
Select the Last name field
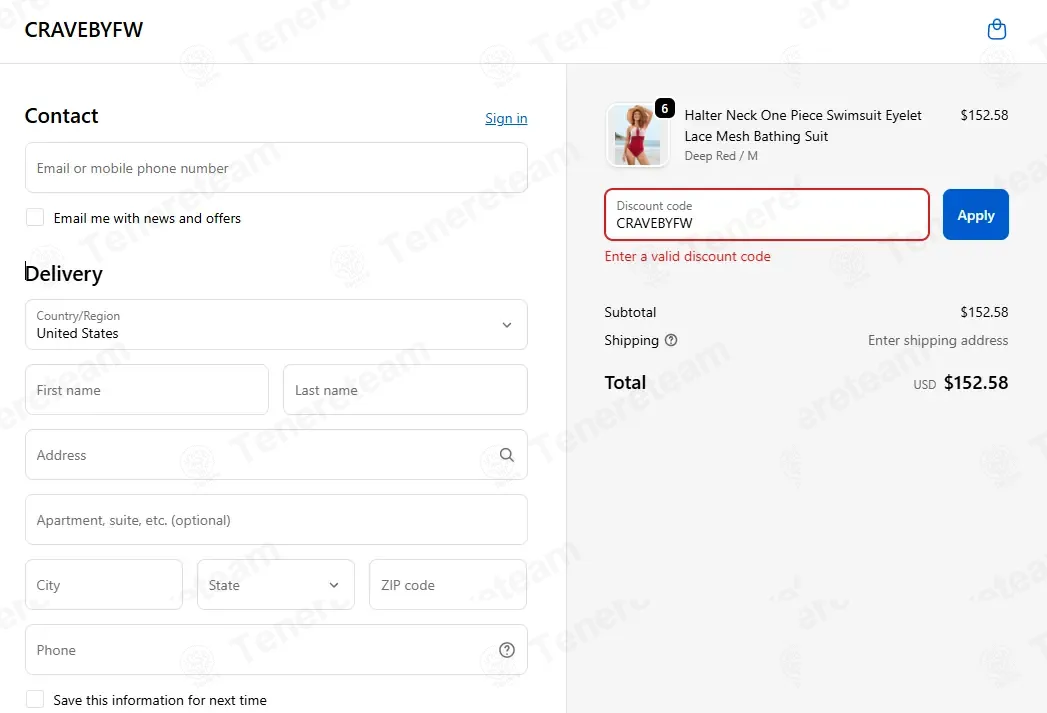click(x=405, y=389)
